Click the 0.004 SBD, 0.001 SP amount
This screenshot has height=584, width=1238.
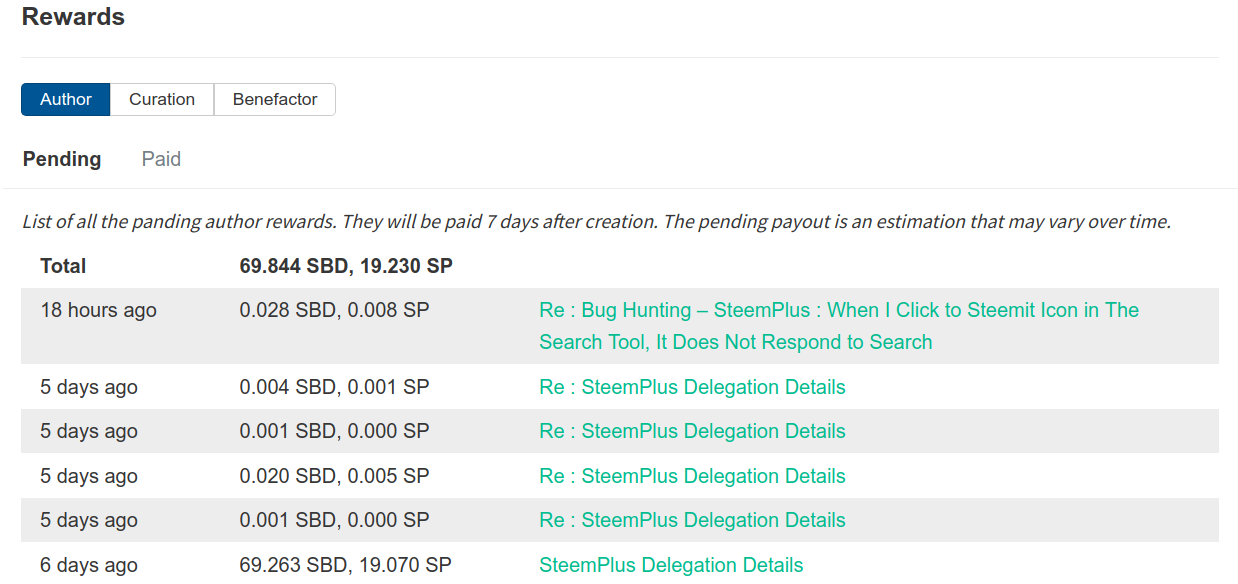tap(334, 387)
